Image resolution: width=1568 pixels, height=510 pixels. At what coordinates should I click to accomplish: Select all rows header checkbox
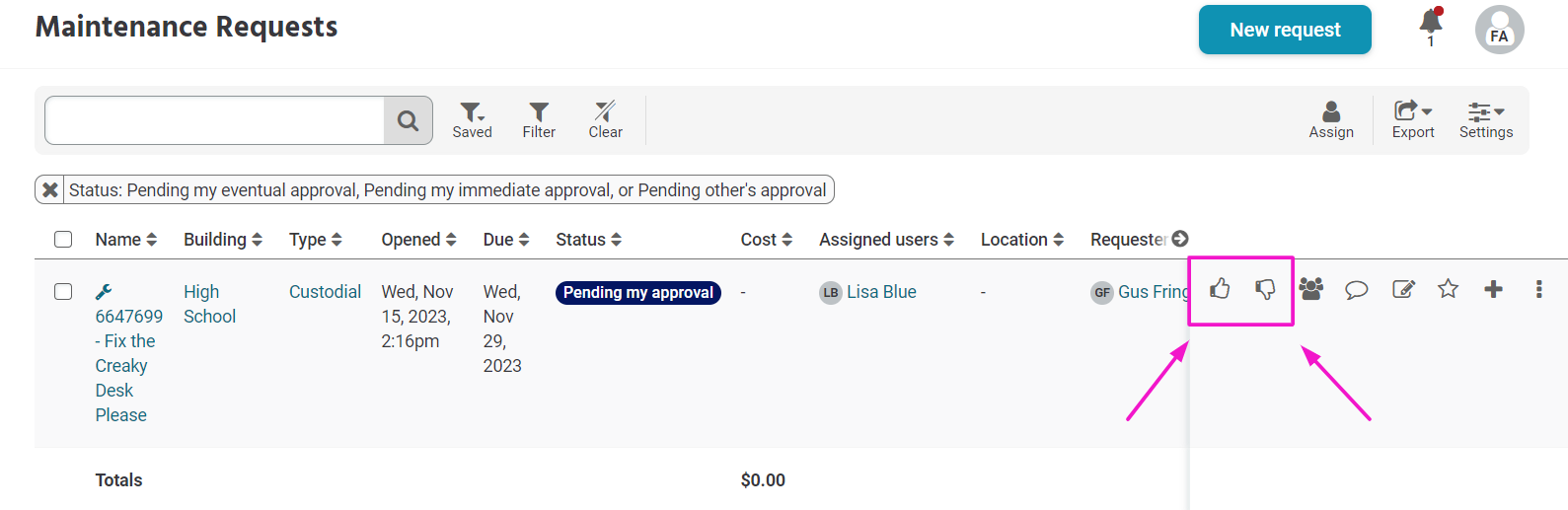[x=63, y=239]
